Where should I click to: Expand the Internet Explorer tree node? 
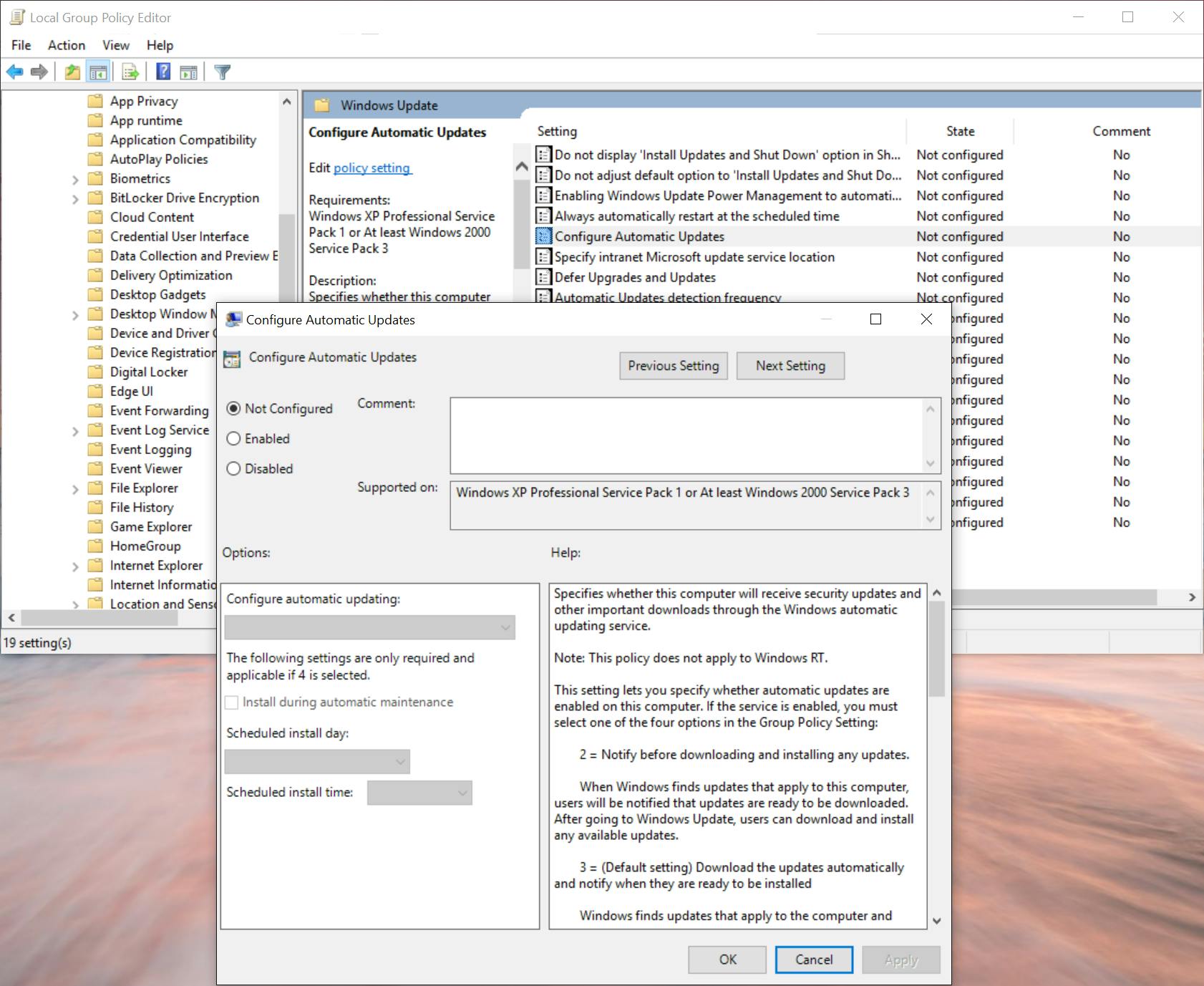coord(75,566)
